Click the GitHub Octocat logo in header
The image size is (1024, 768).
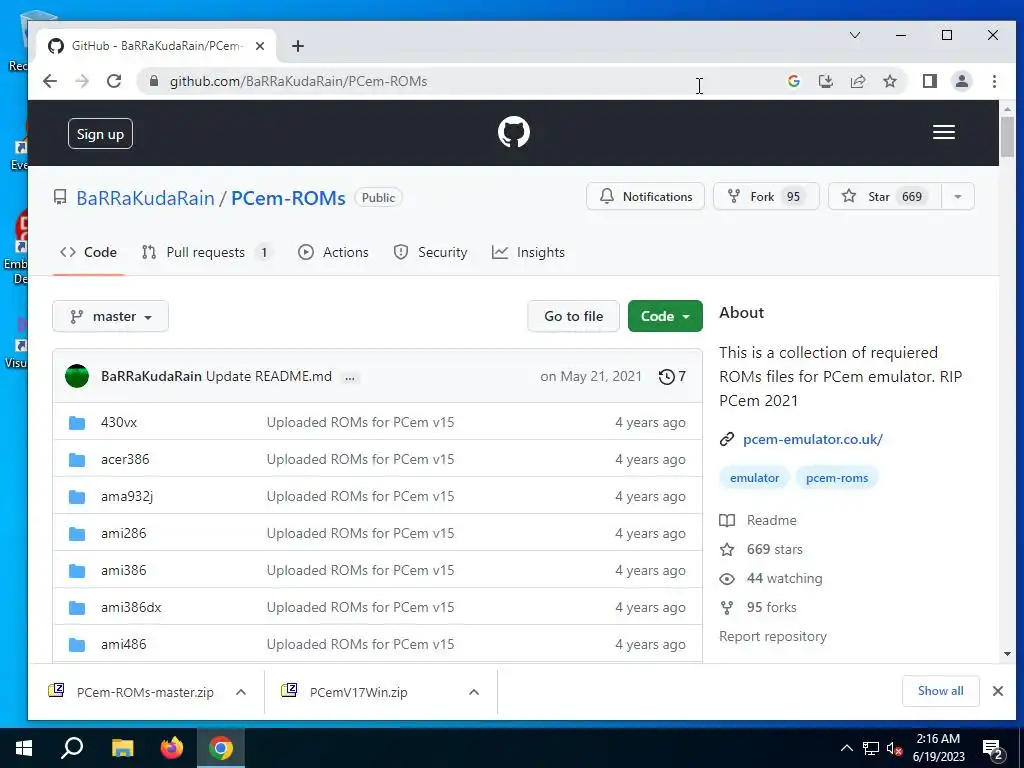pos(513,133)
